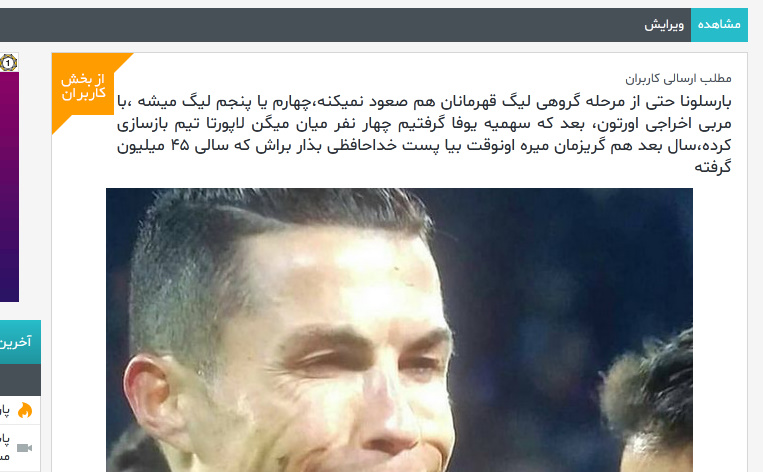Open the purple gradient sidebar banner
Screen dimensions: 763x472
pos(9,187)
